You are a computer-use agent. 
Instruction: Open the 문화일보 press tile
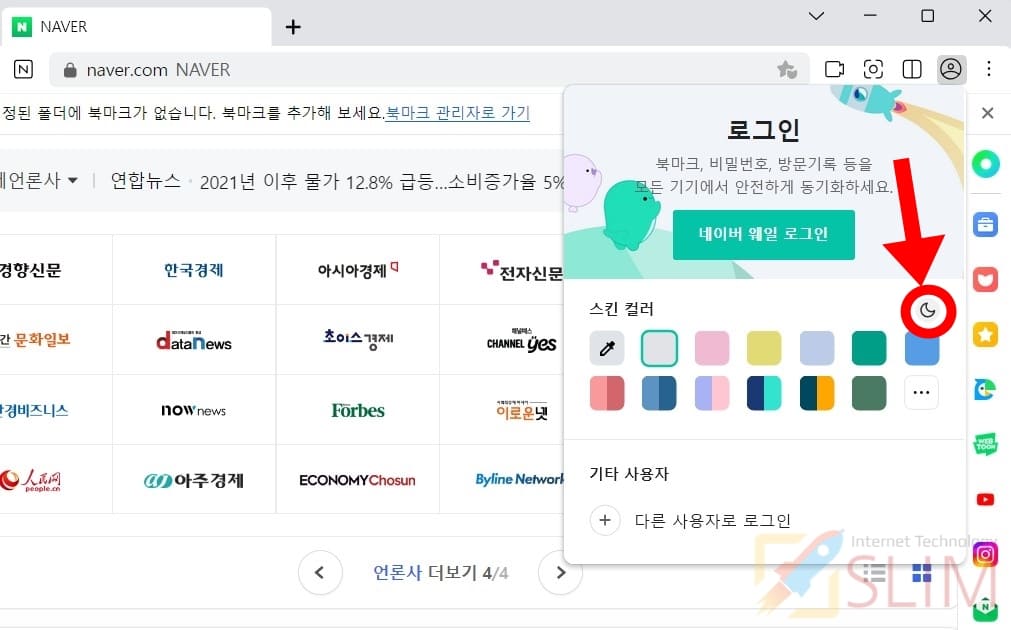point(56,340)
